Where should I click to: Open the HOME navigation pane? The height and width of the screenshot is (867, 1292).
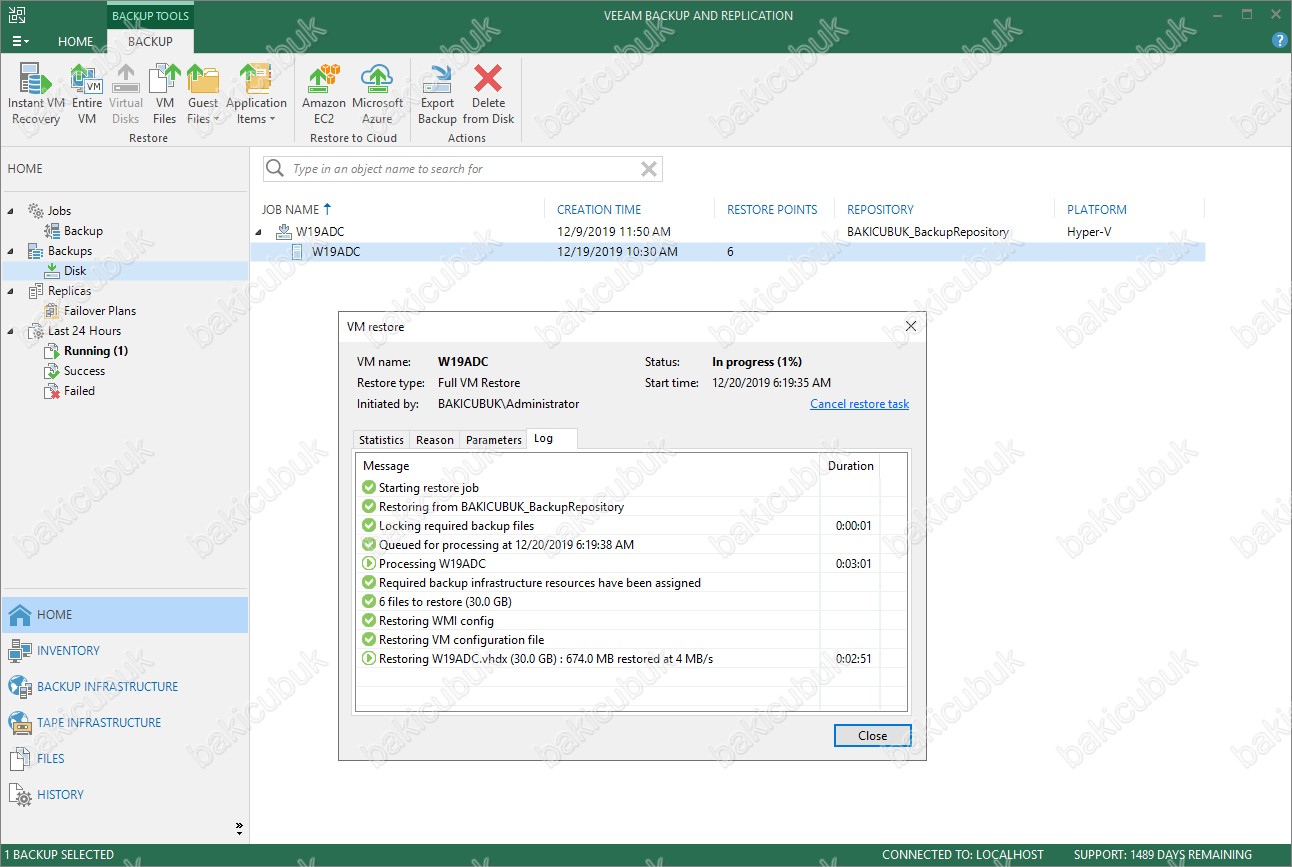(x=125, y=615)
